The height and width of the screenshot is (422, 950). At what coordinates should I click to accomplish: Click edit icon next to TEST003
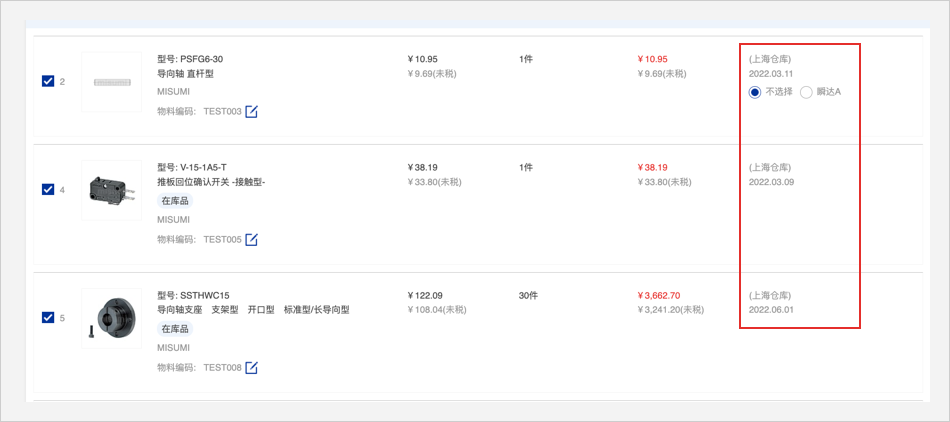[x=252, y=111]
